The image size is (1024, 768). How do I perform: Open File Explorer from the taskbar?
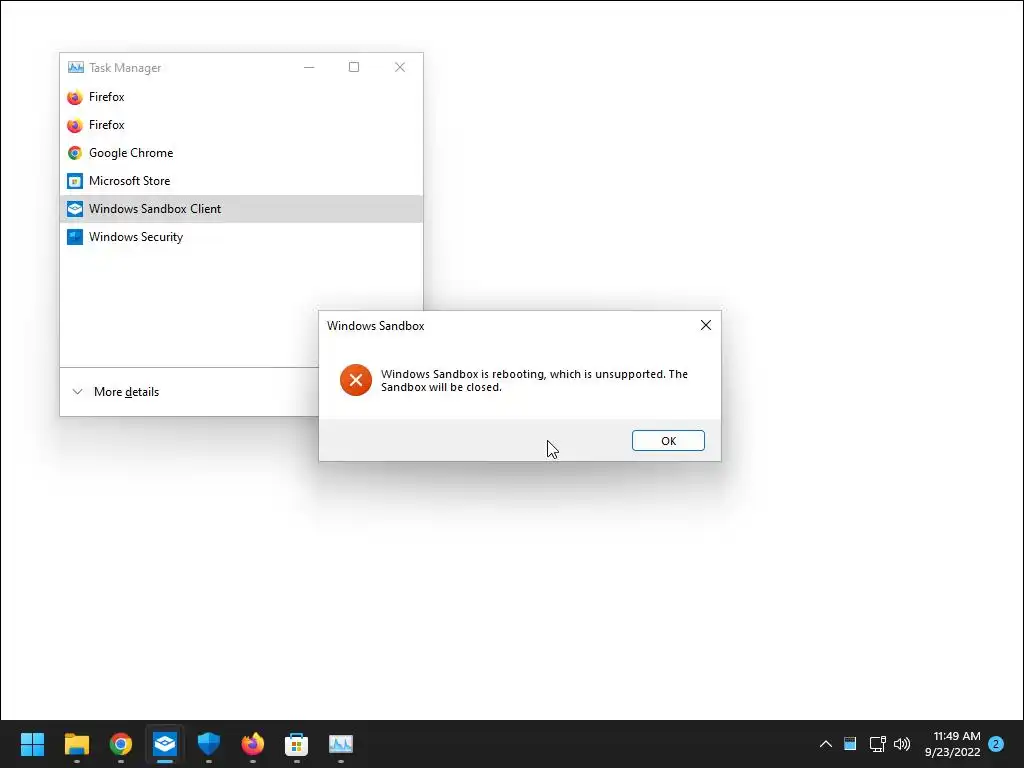[76, 744]
